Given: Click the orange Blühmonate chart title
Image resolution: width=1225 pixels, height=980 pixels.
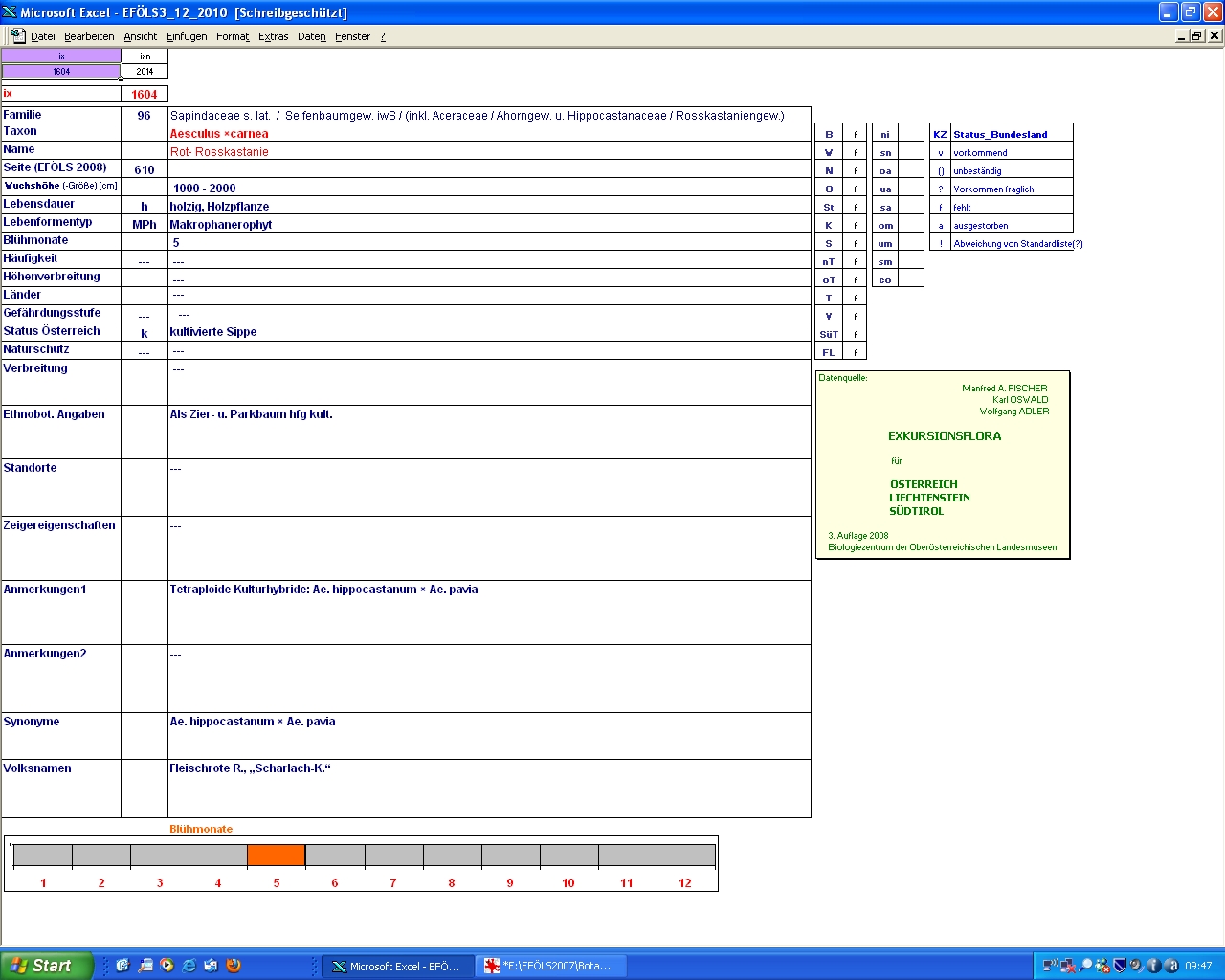Looking at the screenshot, I should tap(201, 829).
